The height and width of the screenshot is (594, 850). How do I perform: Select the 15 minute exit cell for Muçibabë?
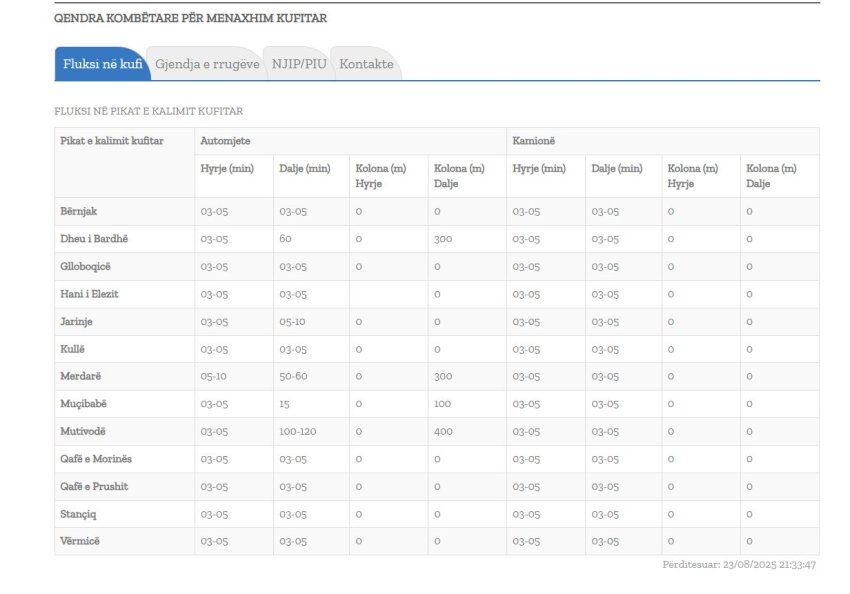pos(285,404)
